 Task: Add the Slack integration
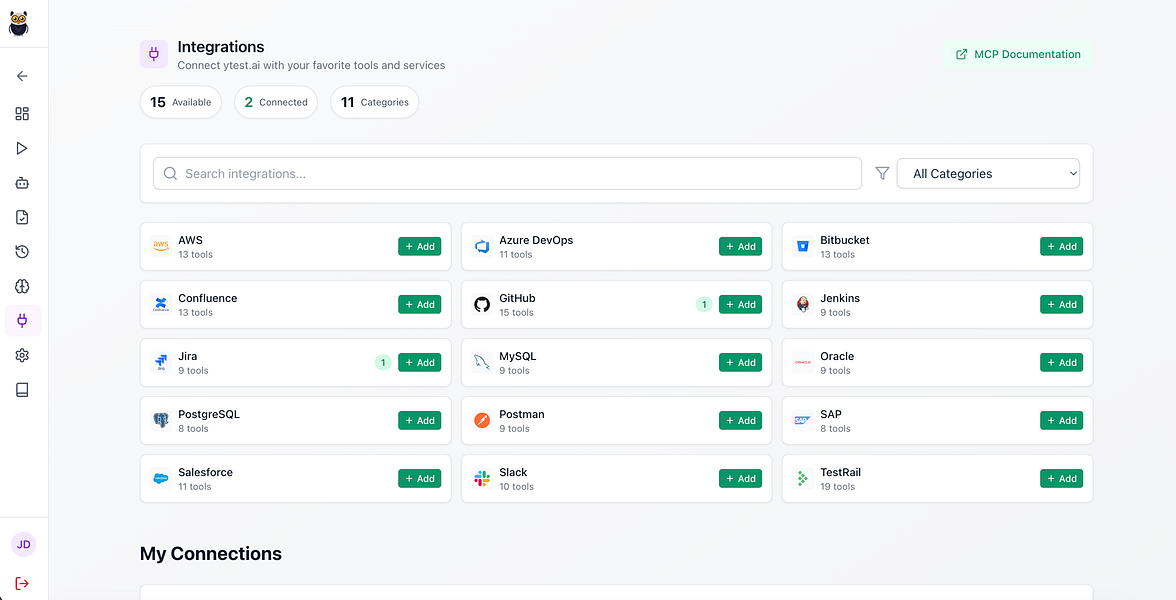pos(740,478)
